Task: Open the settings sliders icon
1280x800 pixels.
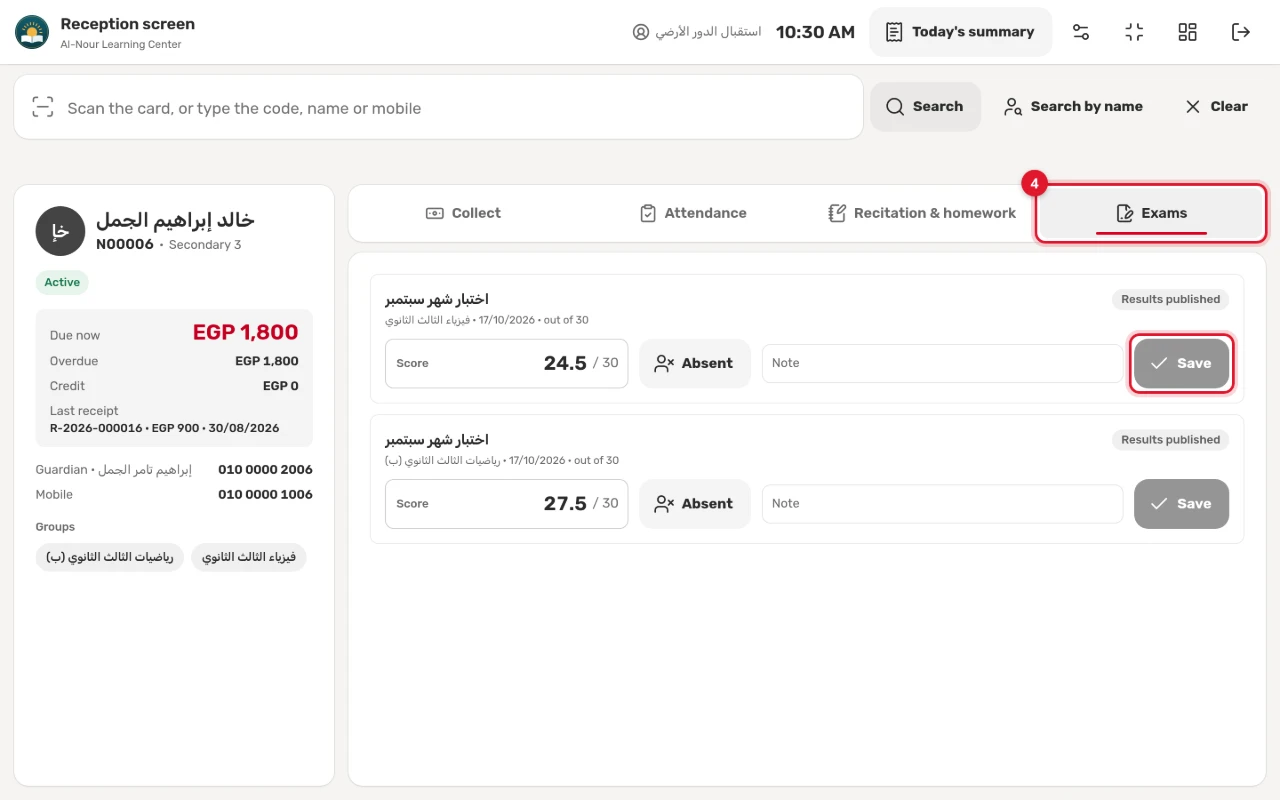Action: tap(1081, 32)
